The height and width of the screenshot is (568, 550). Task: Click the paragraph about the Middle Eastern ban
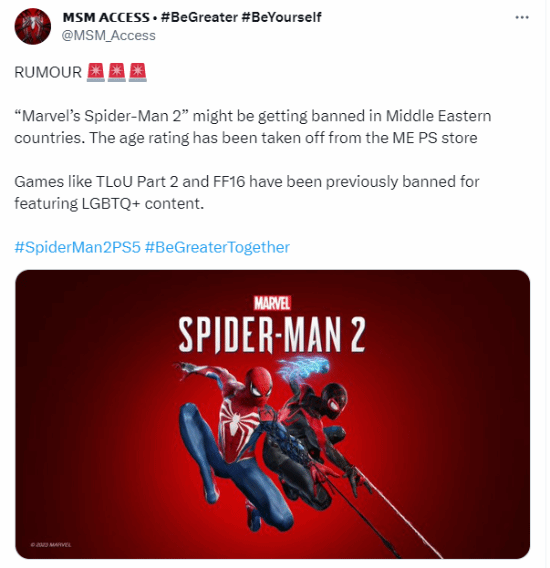point(253,127)
